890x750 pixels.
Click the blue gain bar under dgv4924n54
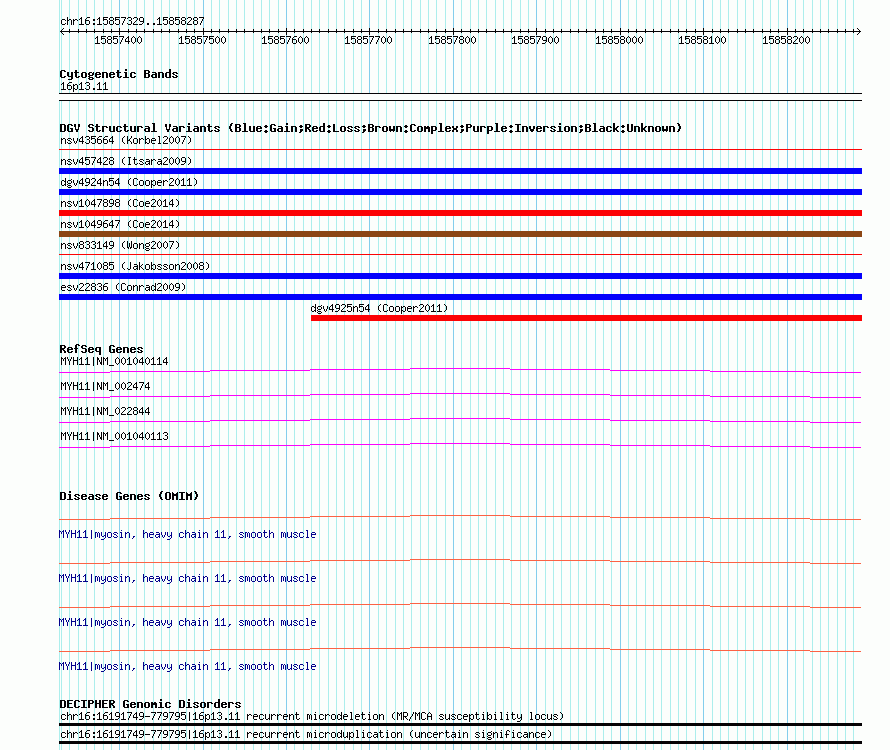point(460,192)
